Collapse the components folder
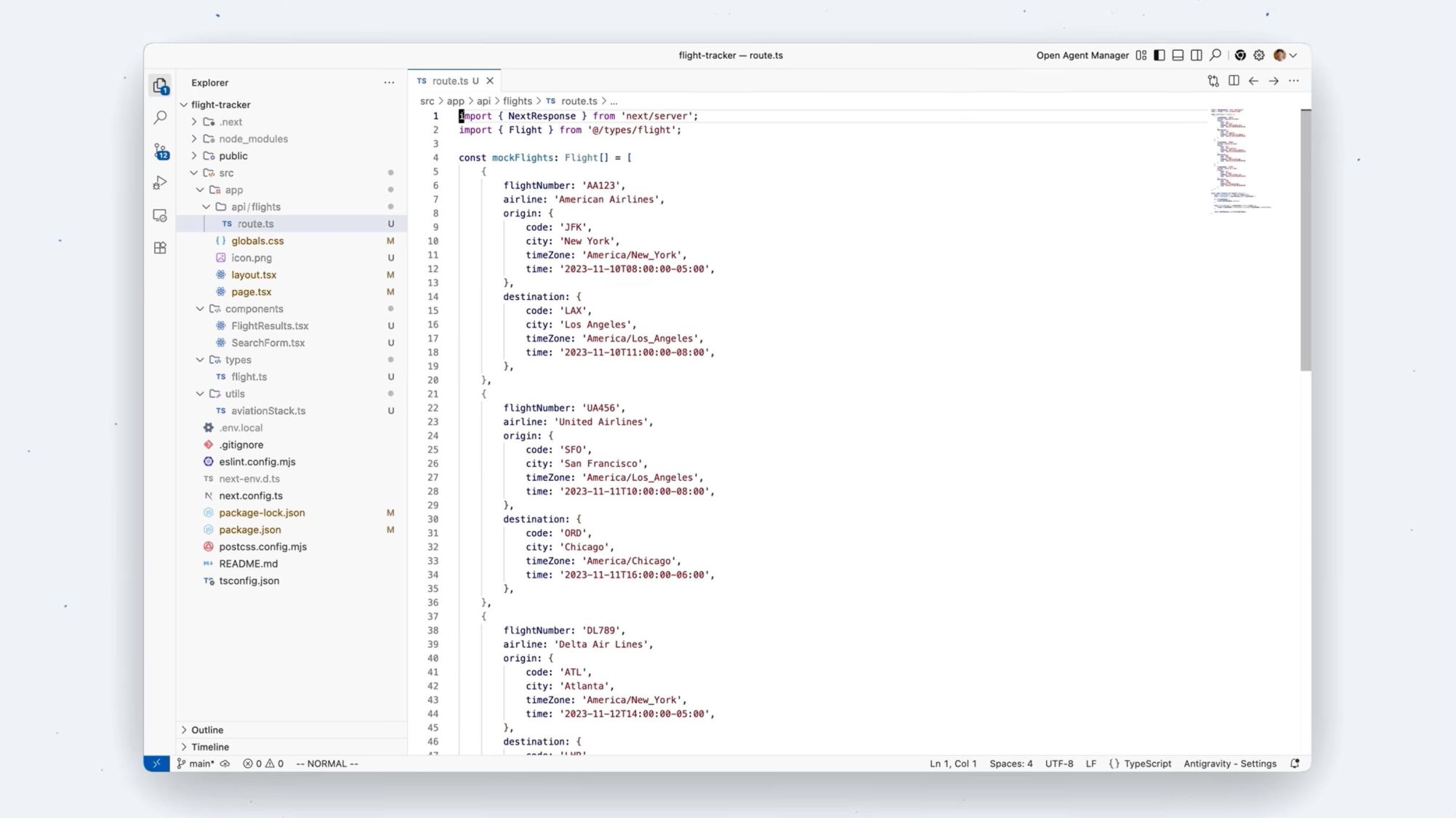Image resolution: width=1456 pixels, height=818 pixels. (253, 309)
